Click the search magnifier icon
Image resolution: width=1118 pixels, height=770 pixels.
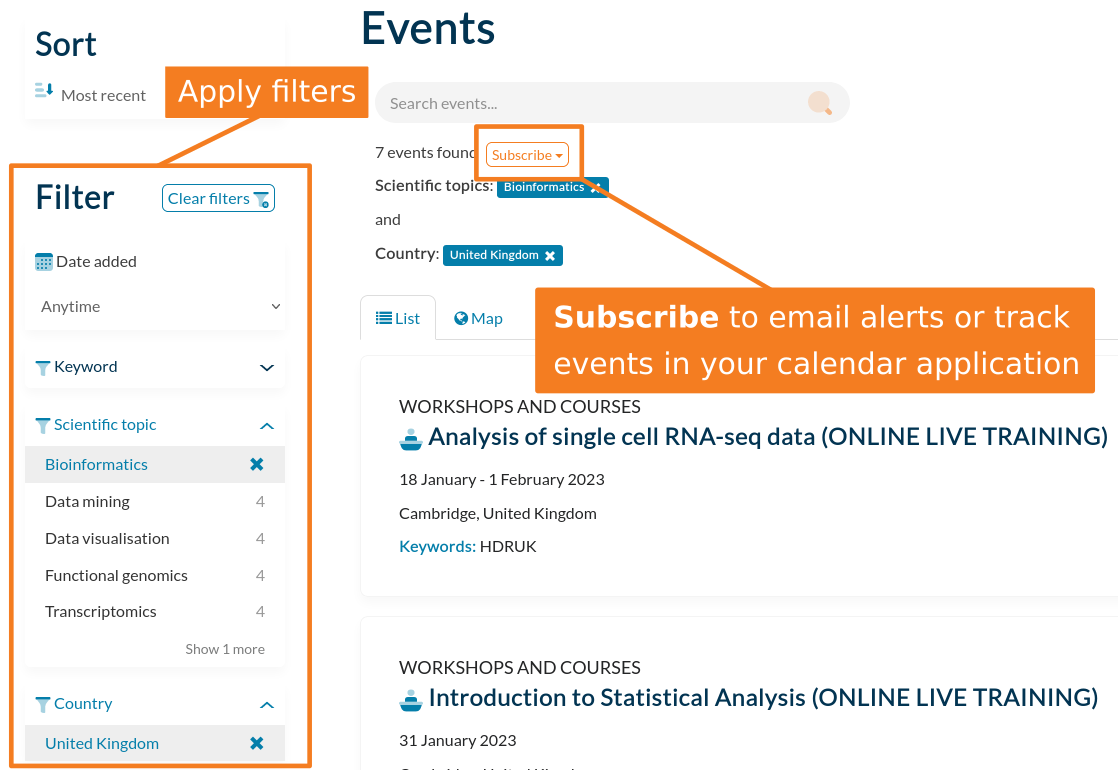[x=819, y=103]
